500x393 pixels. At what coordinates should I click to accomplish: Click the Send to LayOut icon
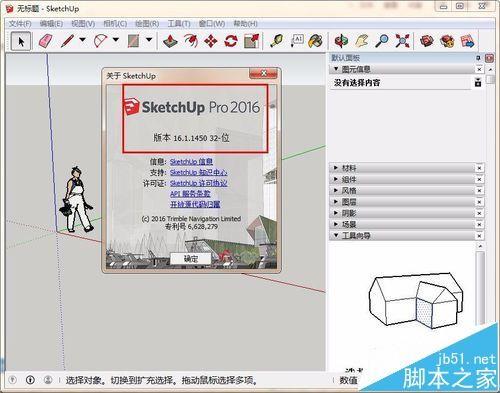pyautogui.click(x=467, y=41)
